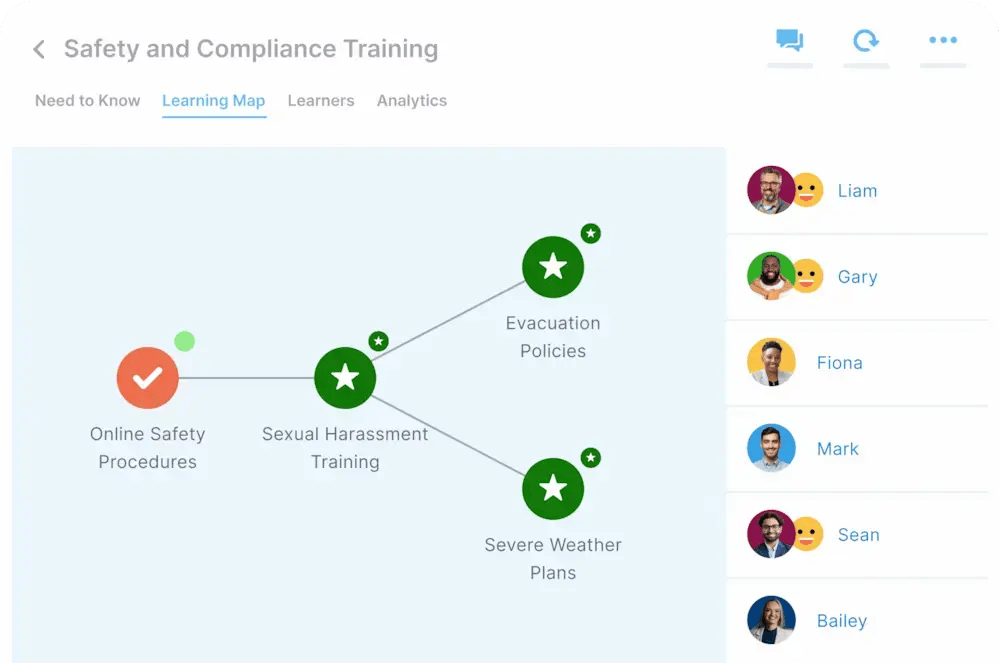Select the Evacuation Policies star node
999x663 pixels.
pyautogui.click(x=553, y=266)
